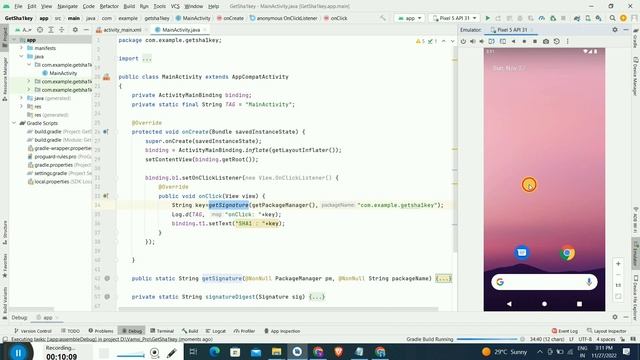640x360 pixels.
Task: Open the Emulator panel settings gear
Action: click(615, 30)
